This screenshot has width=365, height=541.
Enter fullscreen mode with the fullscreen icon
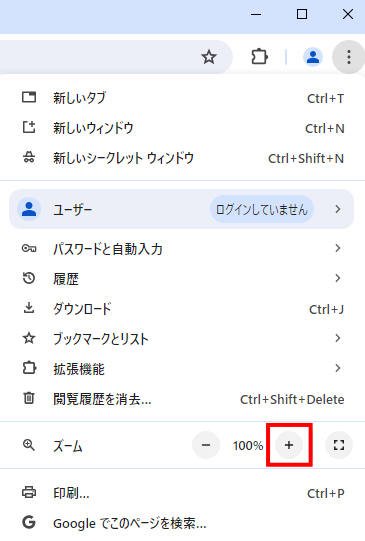[339, 445]
